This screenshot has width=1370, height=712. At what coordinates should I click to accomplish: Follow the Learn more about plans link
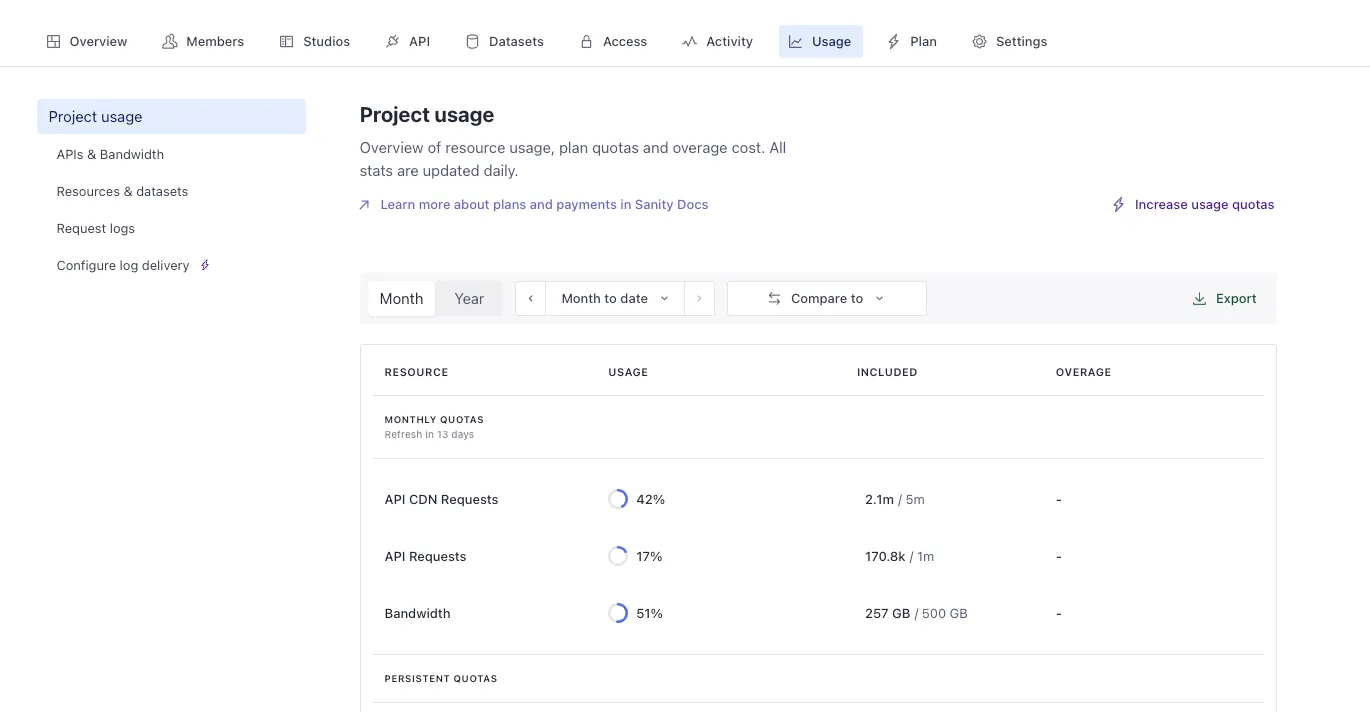[544, 205]
